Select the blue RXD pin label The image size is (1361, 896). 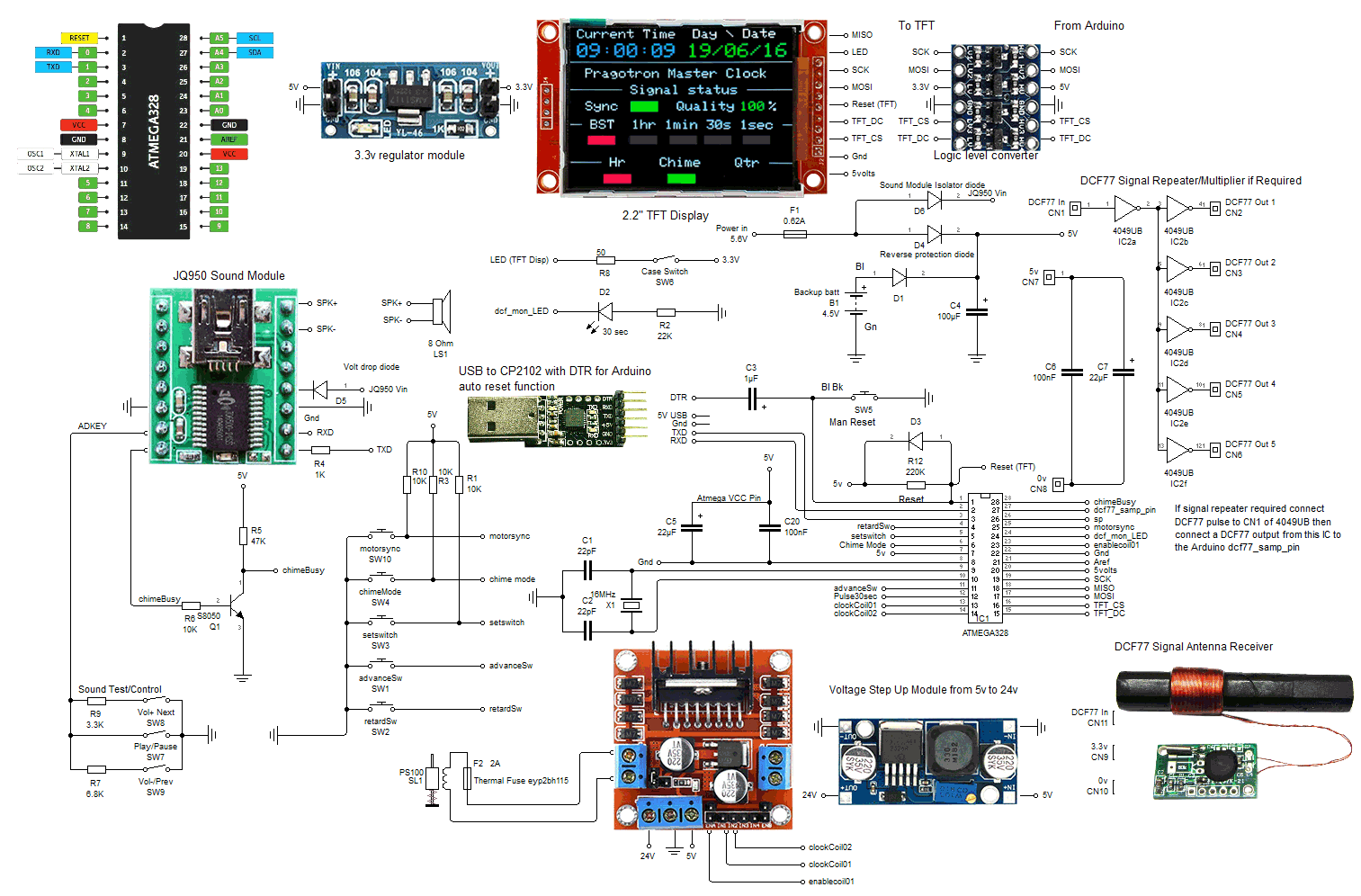[53, 52]
